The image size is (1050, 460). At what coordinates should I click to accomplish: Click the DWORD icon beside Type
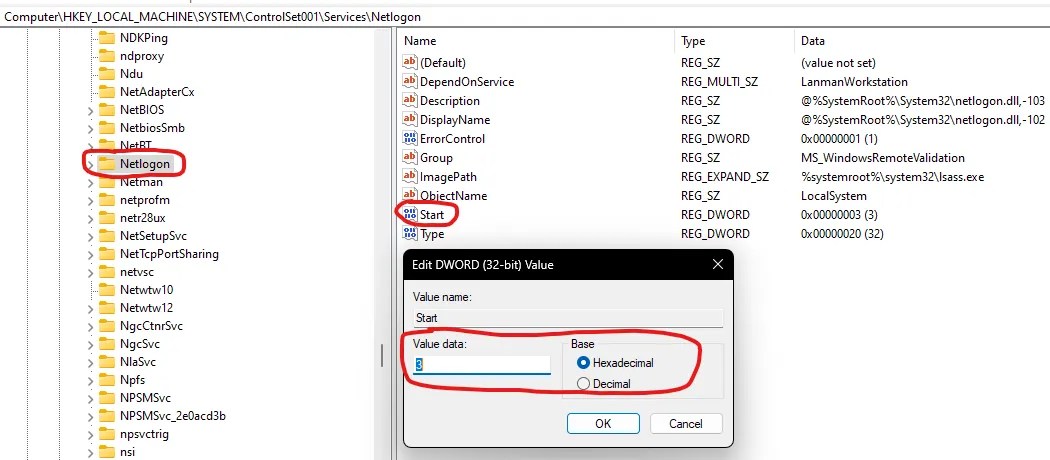click(410, 234)
